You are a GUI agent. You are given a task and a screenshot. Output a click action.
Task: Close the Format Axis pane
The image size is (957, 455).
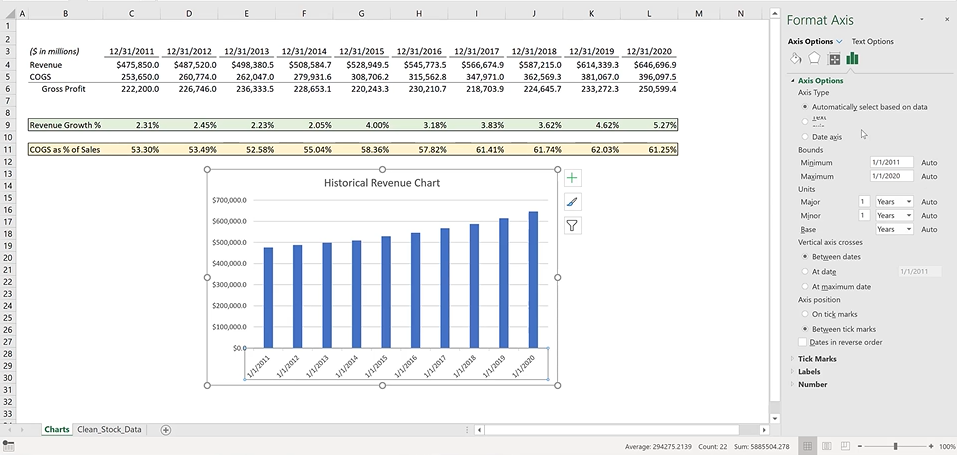[945, 20]
